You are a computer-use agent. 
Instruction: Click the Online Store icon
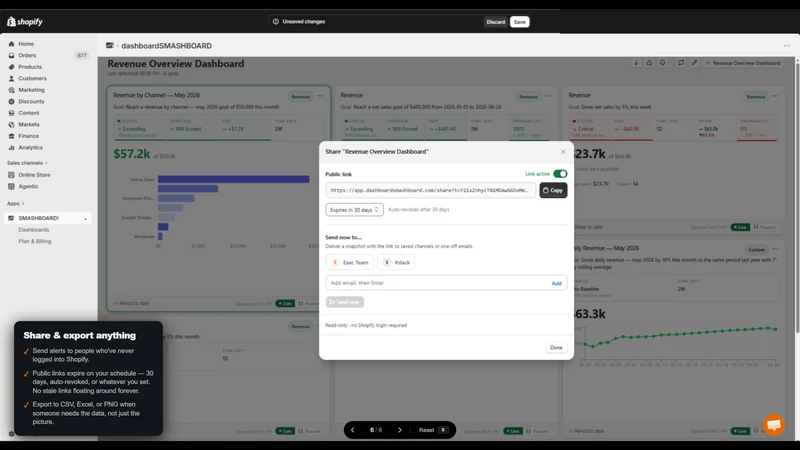pyautogui.click(x=11, y=174)
